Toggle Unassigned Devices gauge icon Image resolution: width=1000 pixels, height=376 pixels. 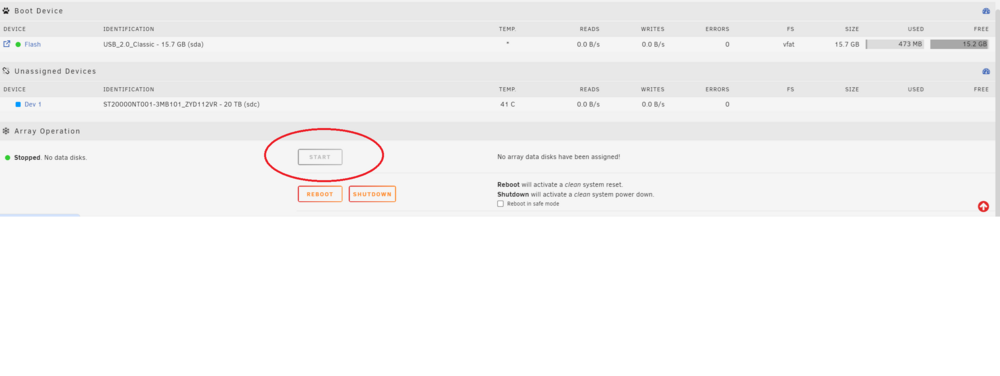click(x=986, y=71)
